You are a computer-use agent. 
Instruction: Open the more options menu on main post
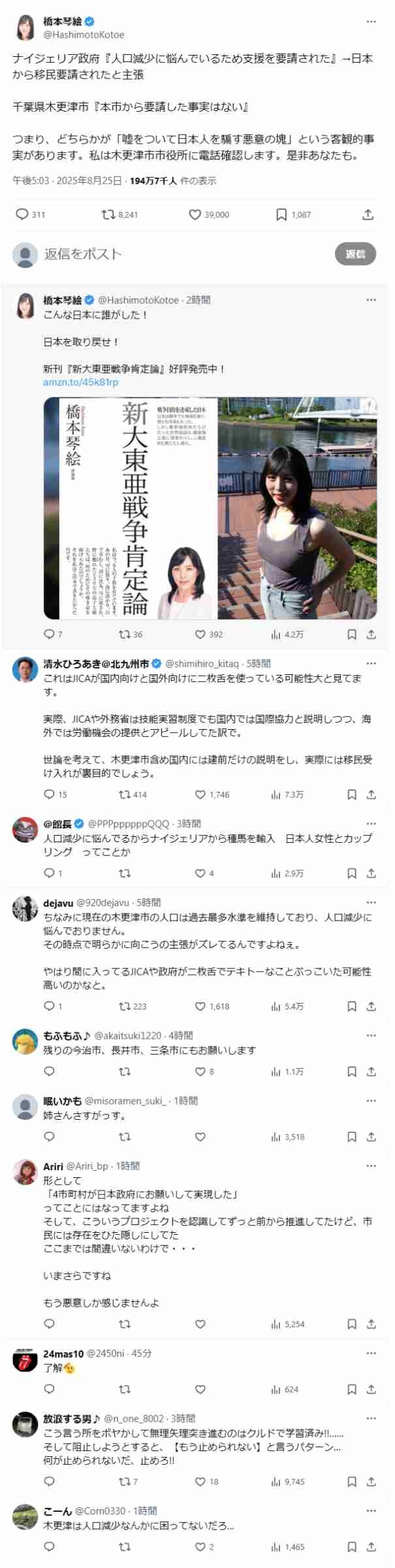371,22
